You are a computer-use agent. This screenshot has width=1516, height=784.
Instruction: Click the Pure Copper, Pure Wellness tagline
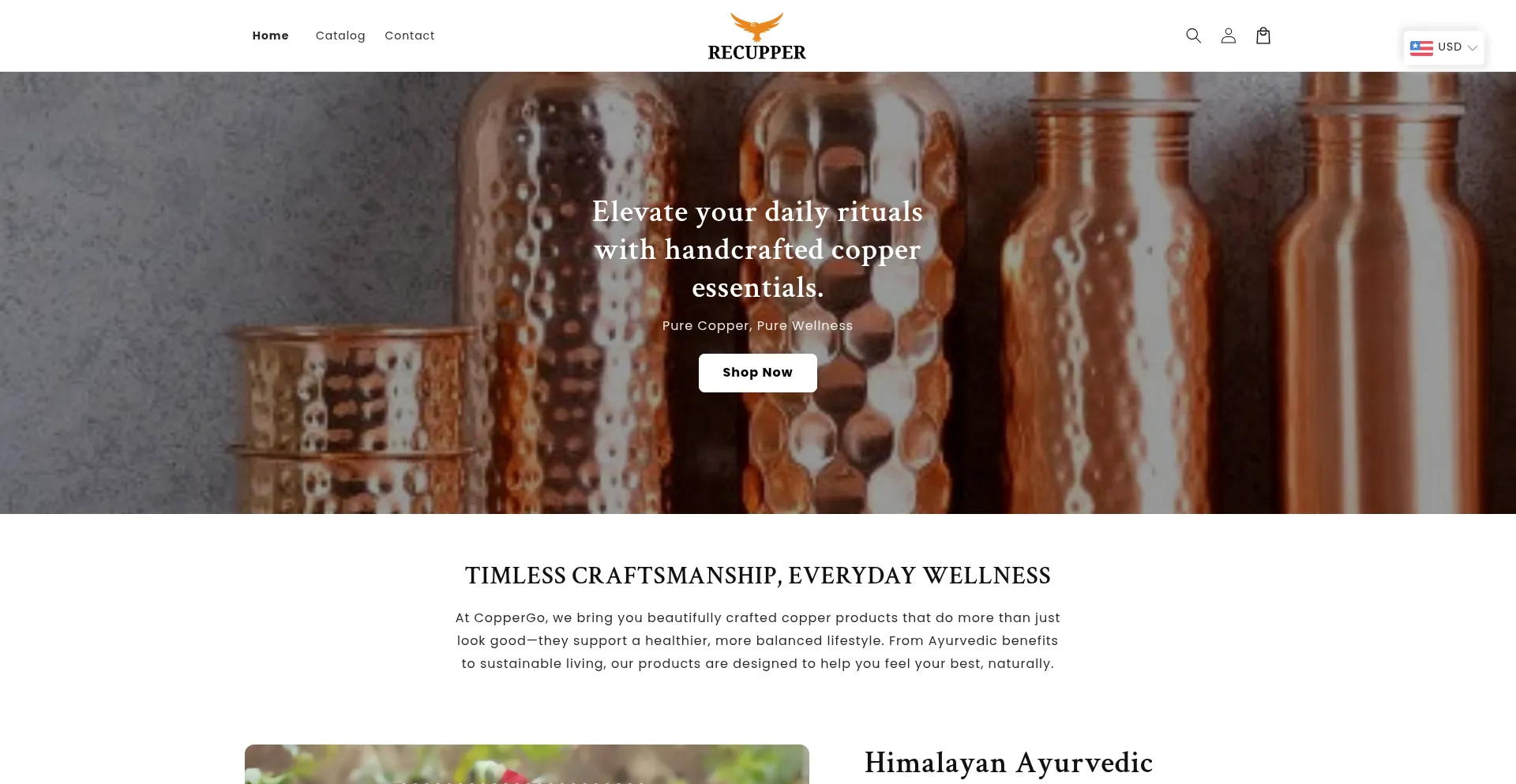pyautogui.click(x=757, y=326)
